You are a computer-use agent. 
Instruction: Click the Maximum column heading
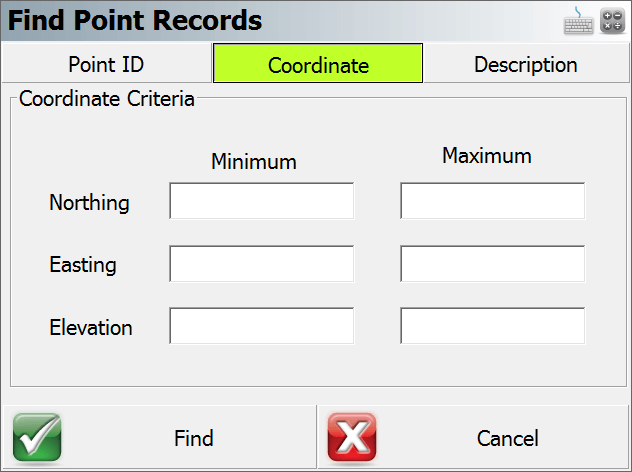point(487,156)
